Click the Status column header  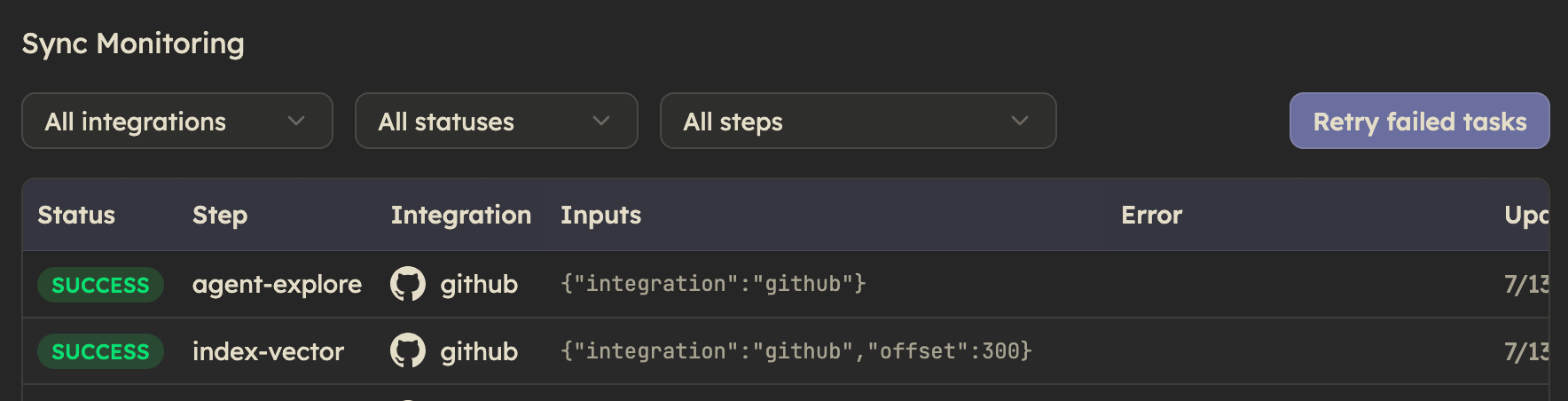[76, 215]
